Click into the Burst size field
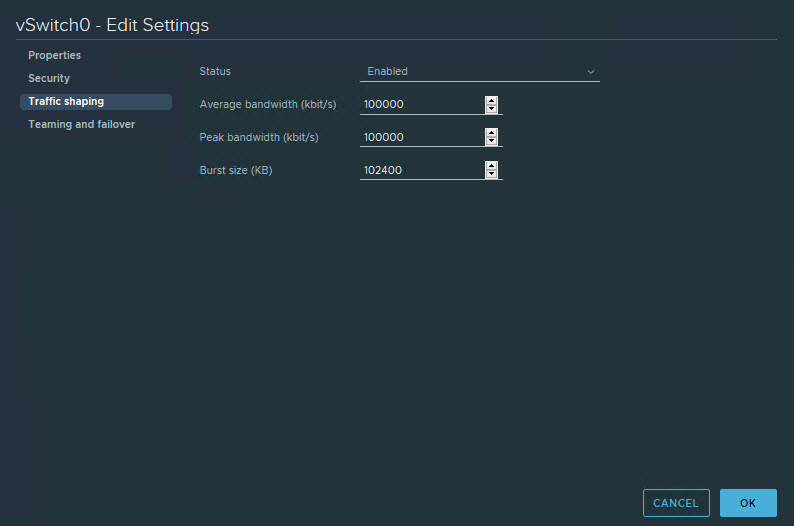This screenshot has height=526, width=794. click(420, 171)
